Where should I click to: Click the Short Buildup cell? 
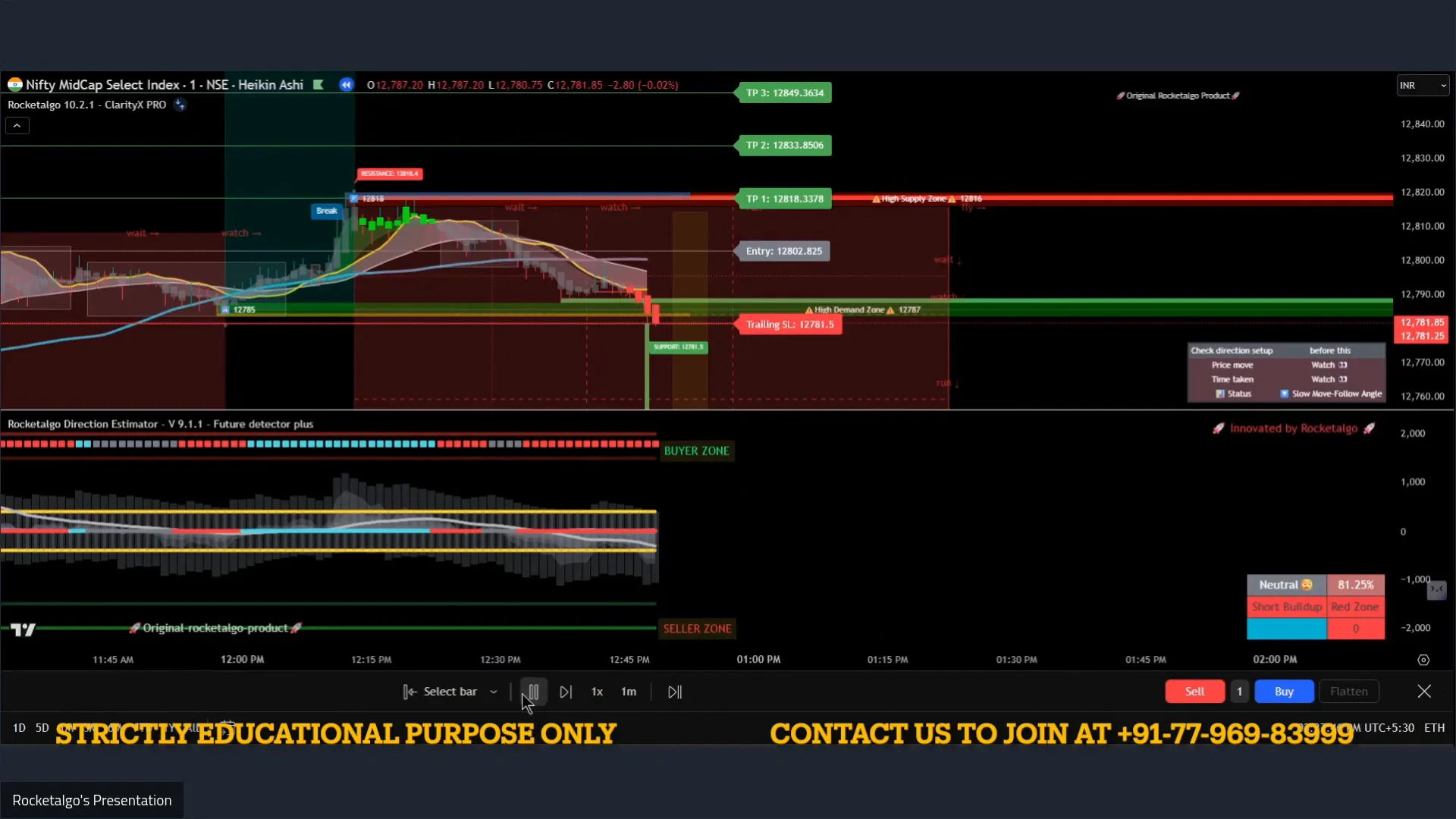tap(1286, 607)
